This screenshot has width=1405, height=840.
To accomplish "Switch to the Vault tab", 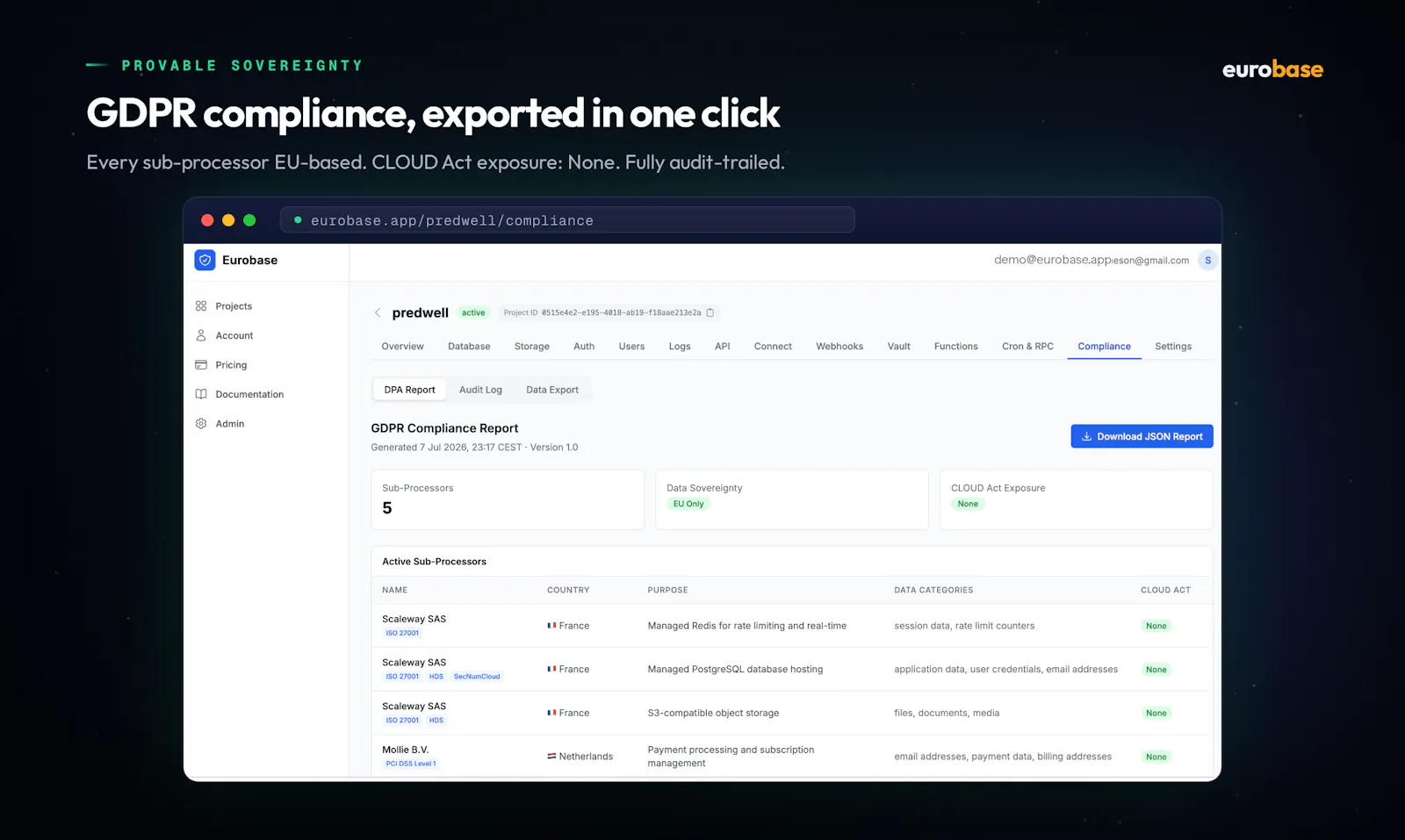I will [x=898, y=347].
